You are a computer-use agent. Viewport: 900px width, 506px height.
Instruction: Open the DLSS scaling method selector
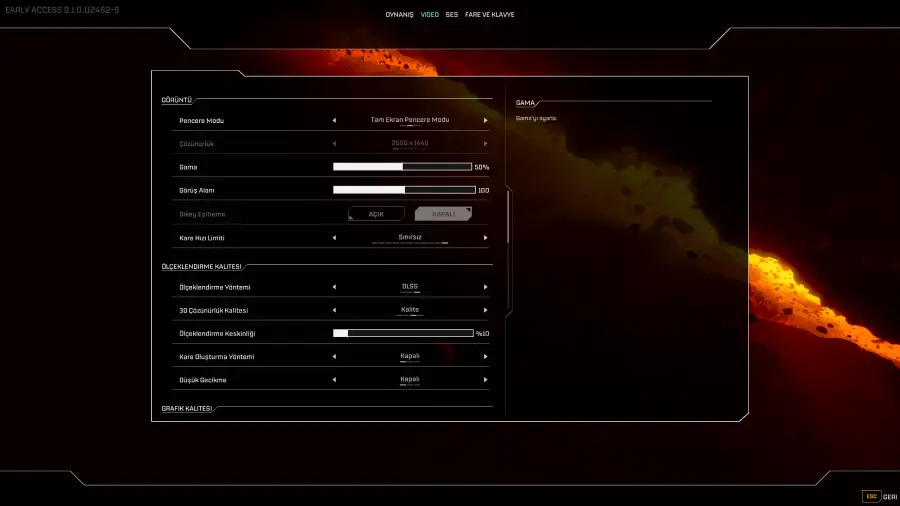point(410,287)
